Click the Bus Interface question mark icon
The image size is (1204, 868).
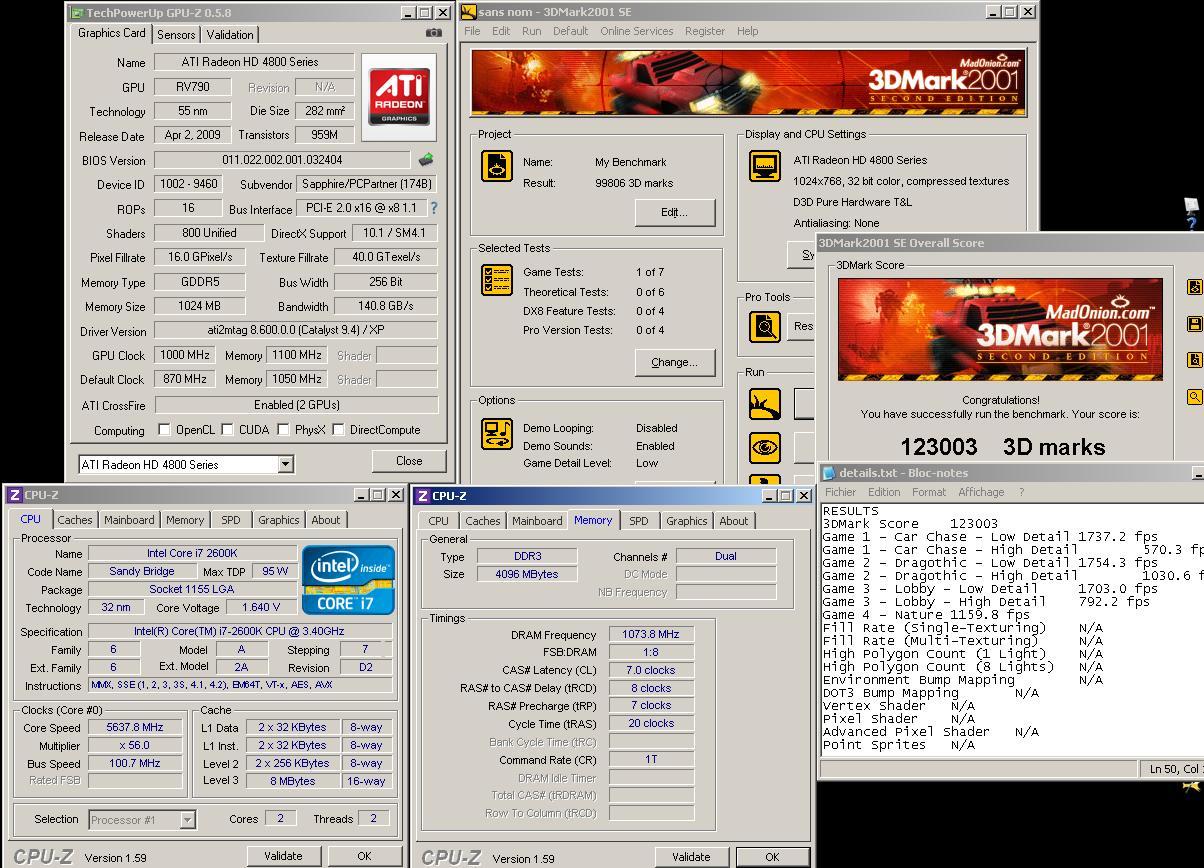pyautogui.click(x=434, y=208)
